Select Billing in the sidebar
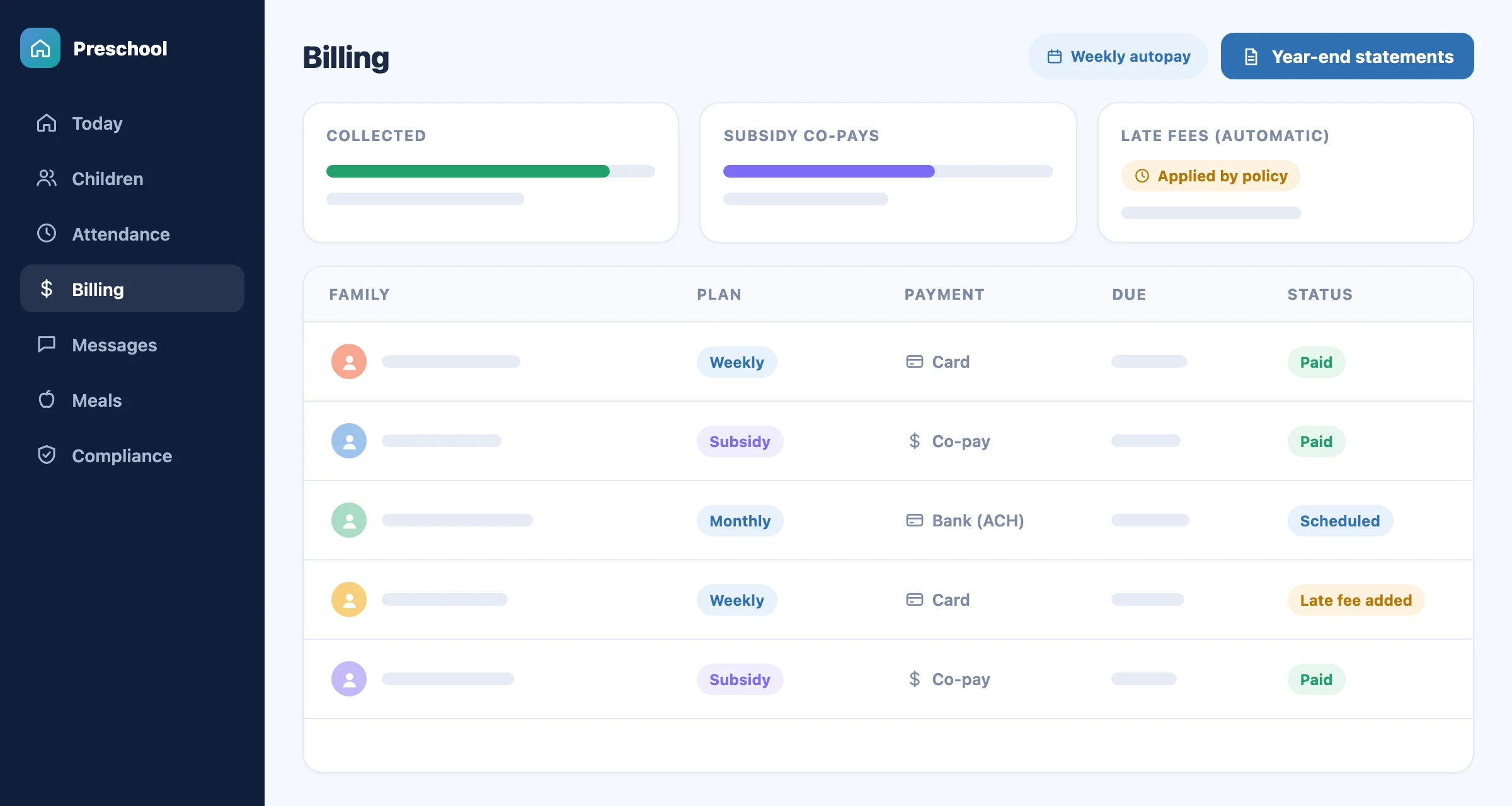 click(132, 289)
